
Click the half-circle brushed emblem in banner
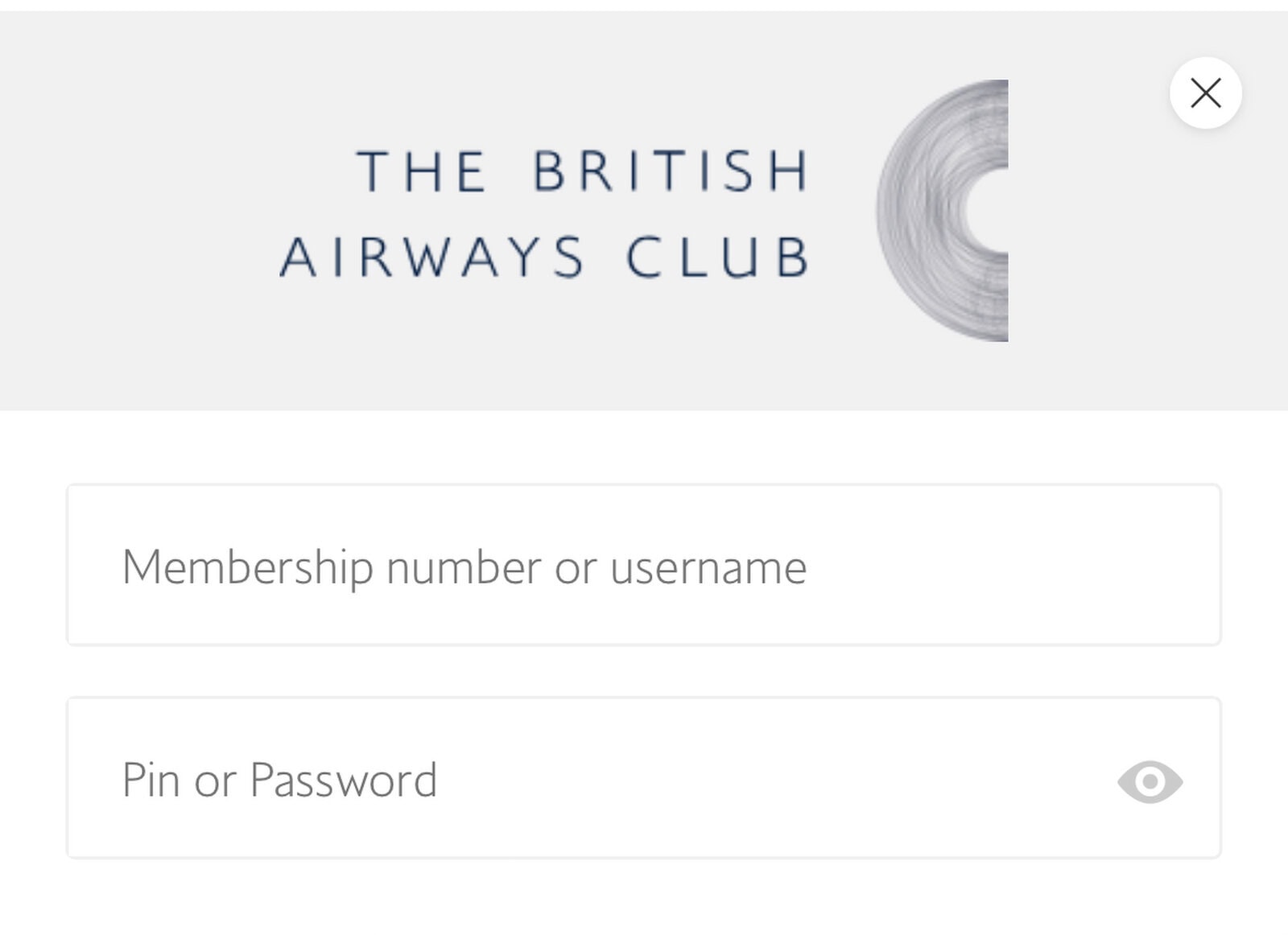point(943,210)
